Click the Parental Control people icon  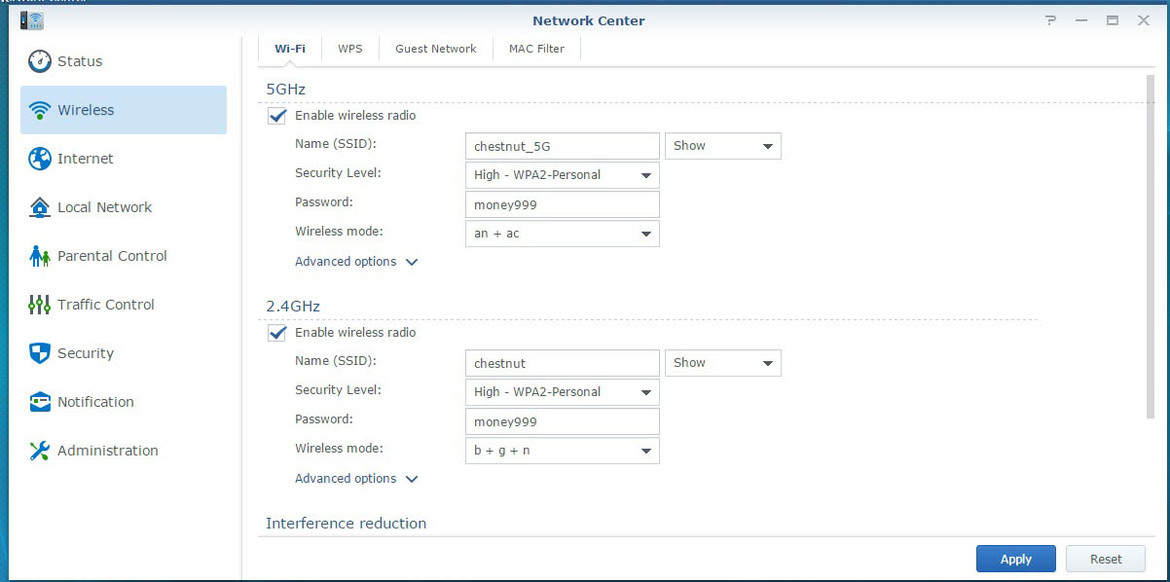(39, 256)
